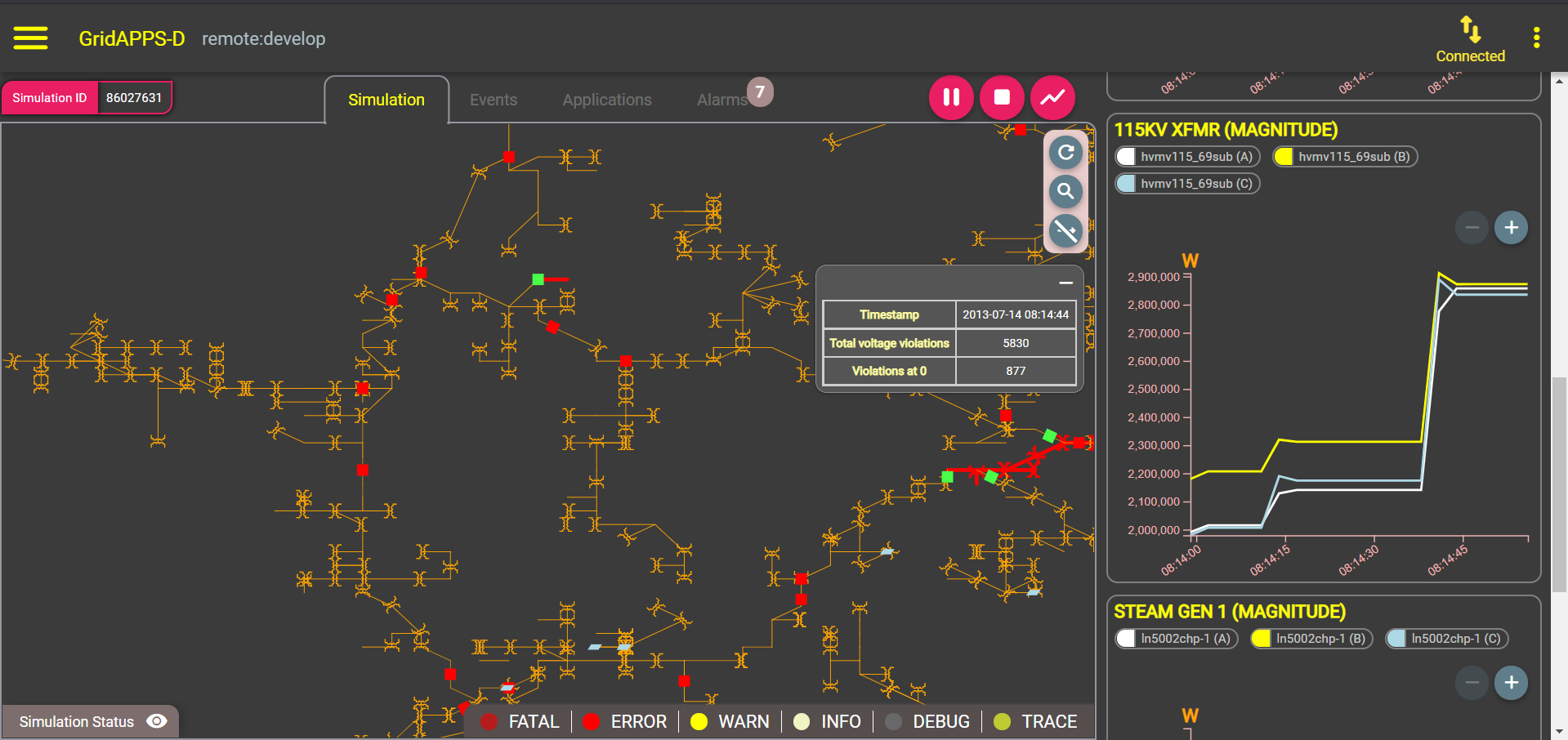This screenshot has width=1568, height=740.
Task: Click the circular refresh arrow on the map
Action: click(x=1065, y=152)
